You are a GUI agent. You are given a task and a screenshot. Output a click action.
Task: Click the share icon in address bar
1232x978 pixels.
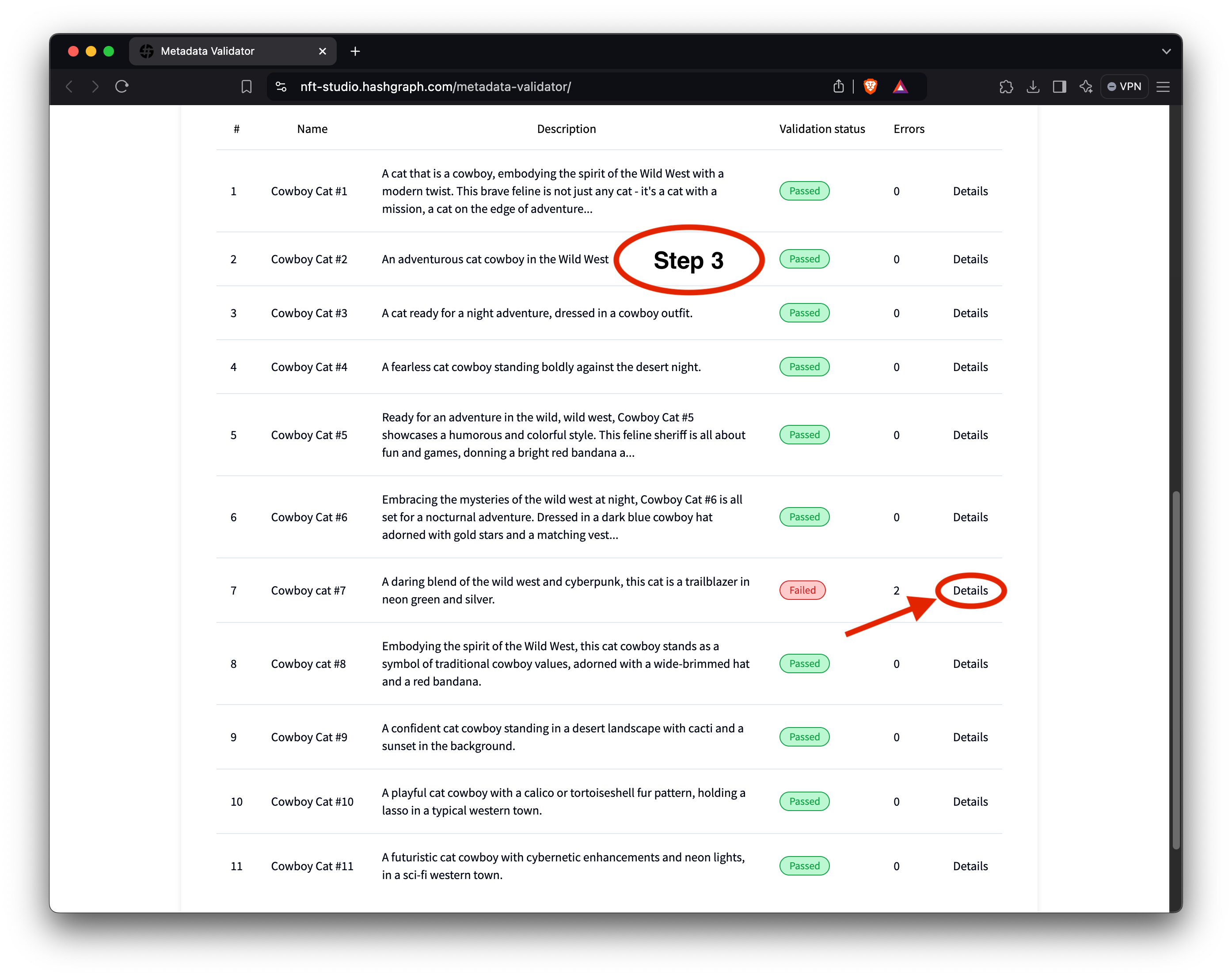(x=838, y=87)
